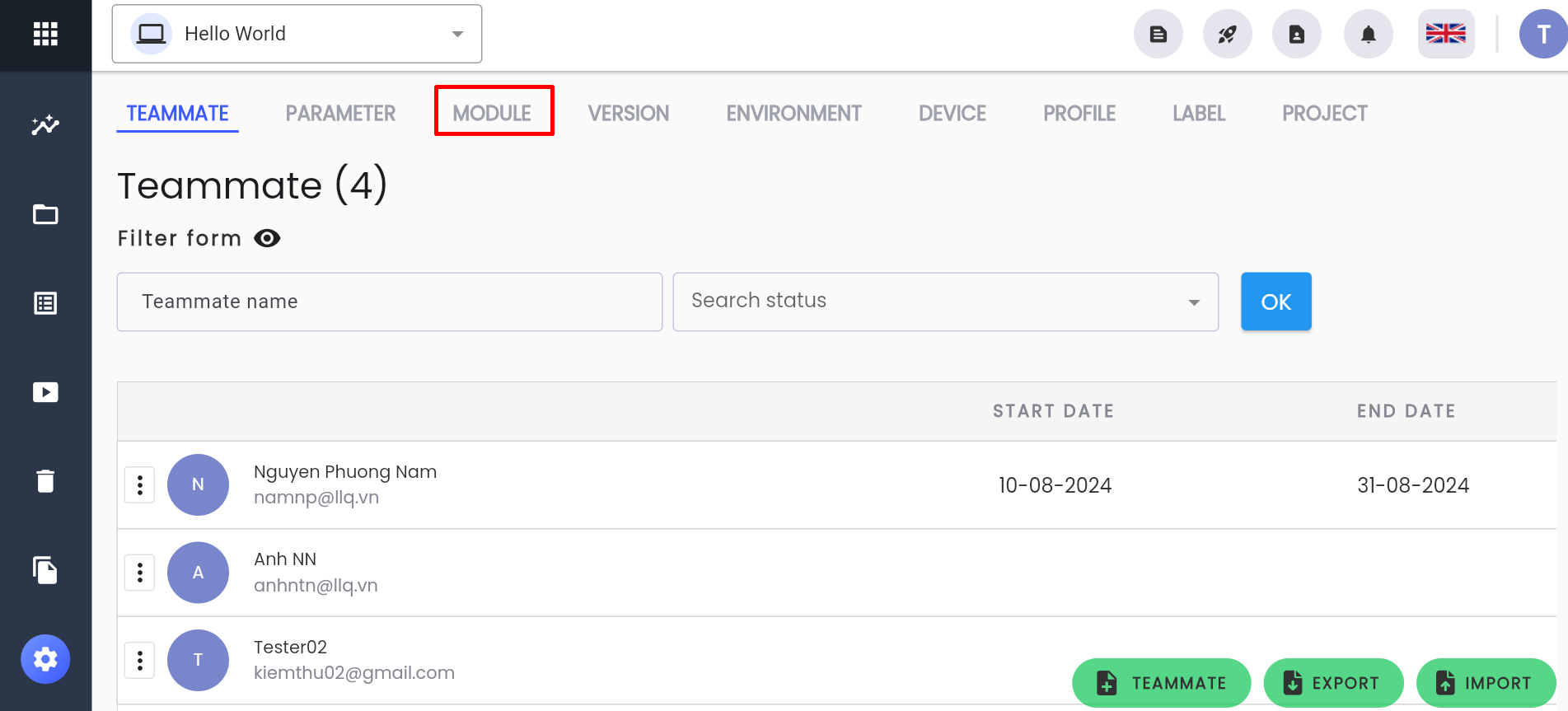Change language via UK flag

coord(1446,34)
